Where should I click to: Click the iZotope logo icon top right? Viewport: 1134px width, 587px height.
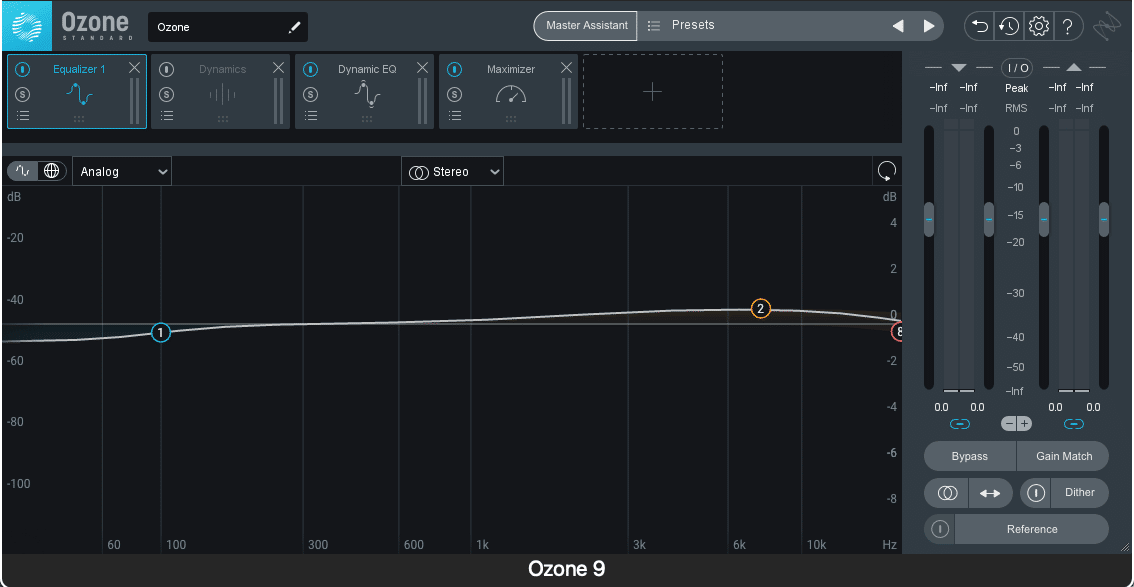1105,26
